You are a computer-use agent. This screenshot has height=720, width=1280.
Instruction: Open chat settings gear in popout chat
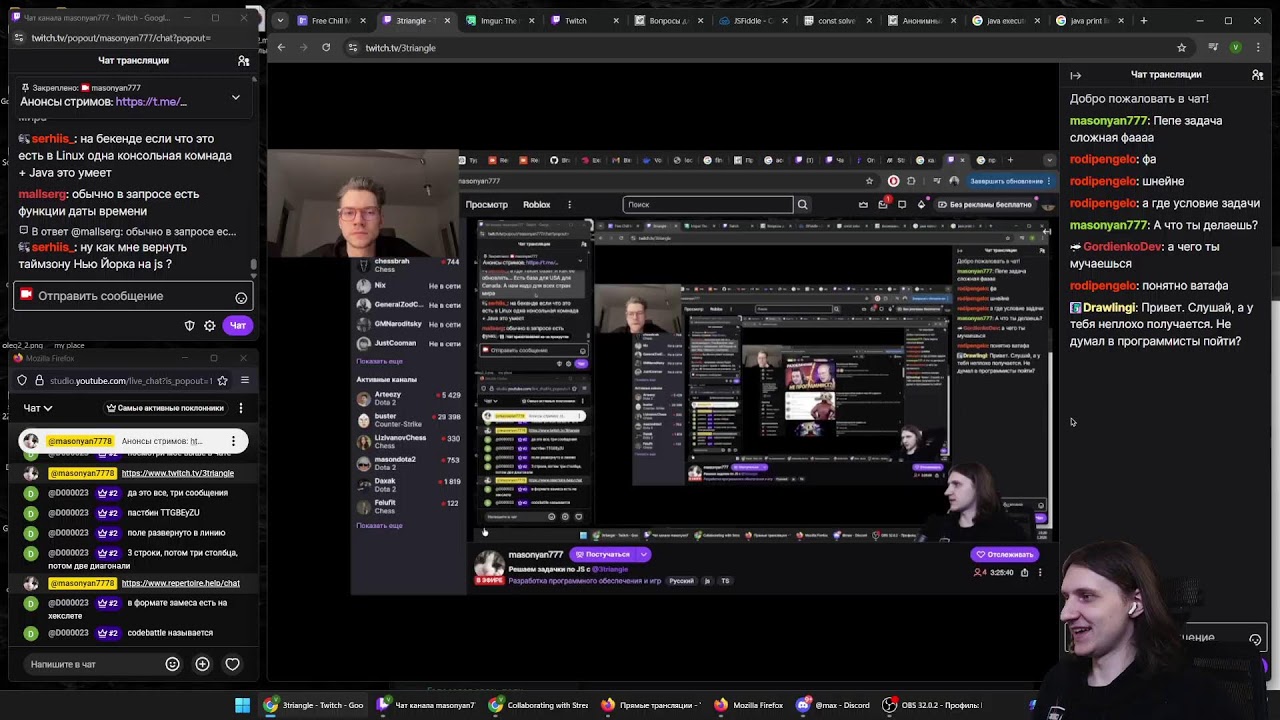(210, 325)
